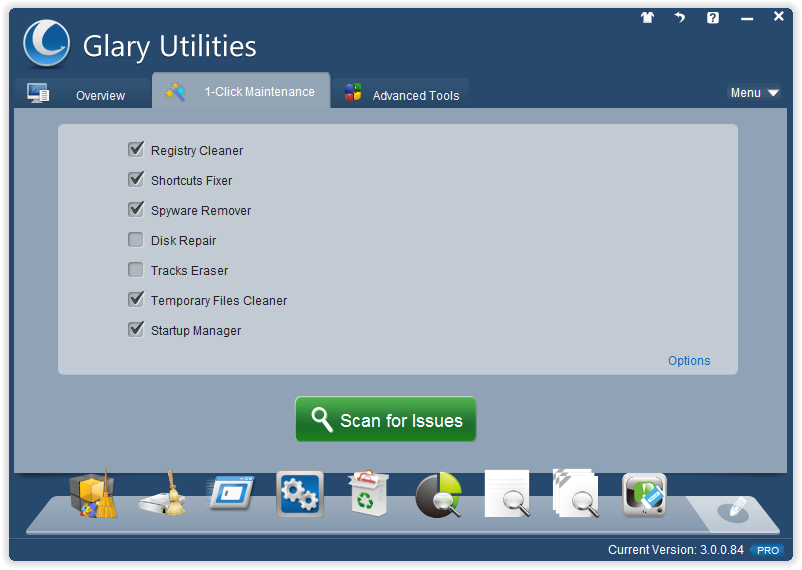The image size is (802, 570).
Task: Open the blue gears dock icon
Action: click(300, 494)
